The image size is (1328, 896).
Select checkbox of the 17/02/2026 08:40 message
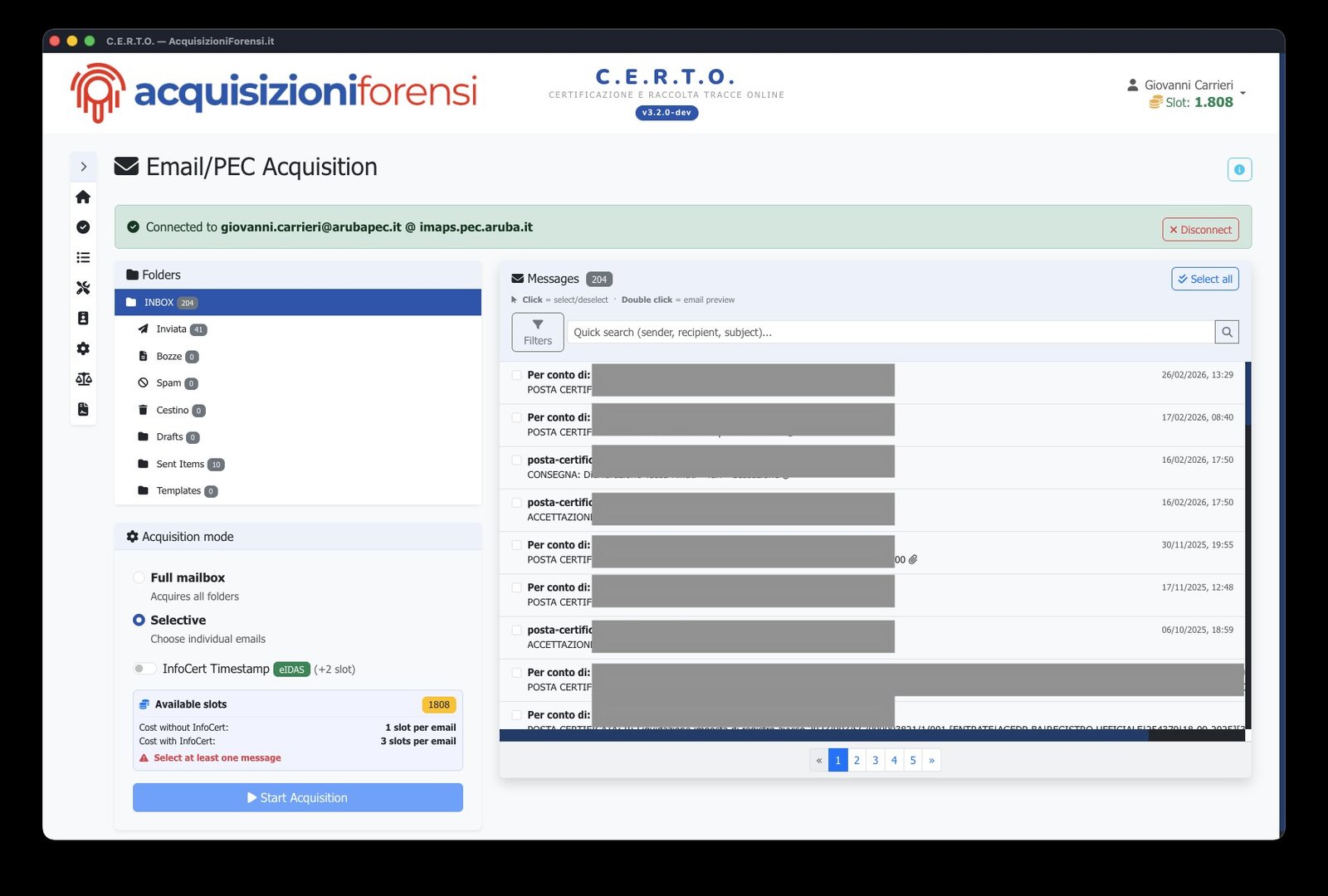point(516,417)
